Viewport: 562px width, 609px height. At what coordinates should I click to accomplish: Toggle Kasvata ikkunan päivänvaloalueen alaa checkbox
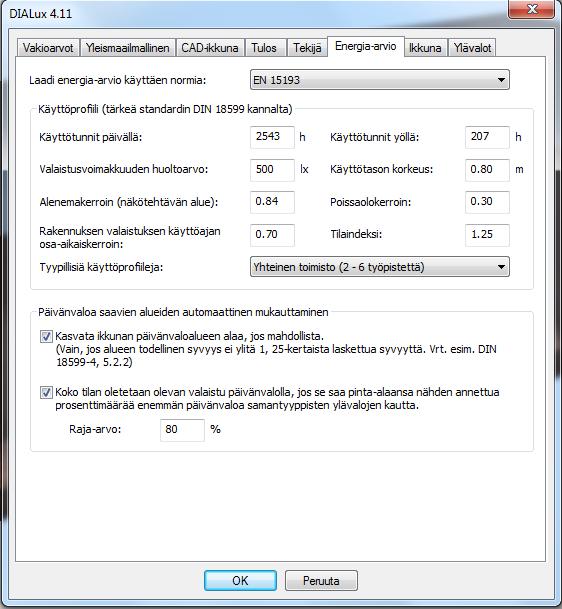click(46, 336)
